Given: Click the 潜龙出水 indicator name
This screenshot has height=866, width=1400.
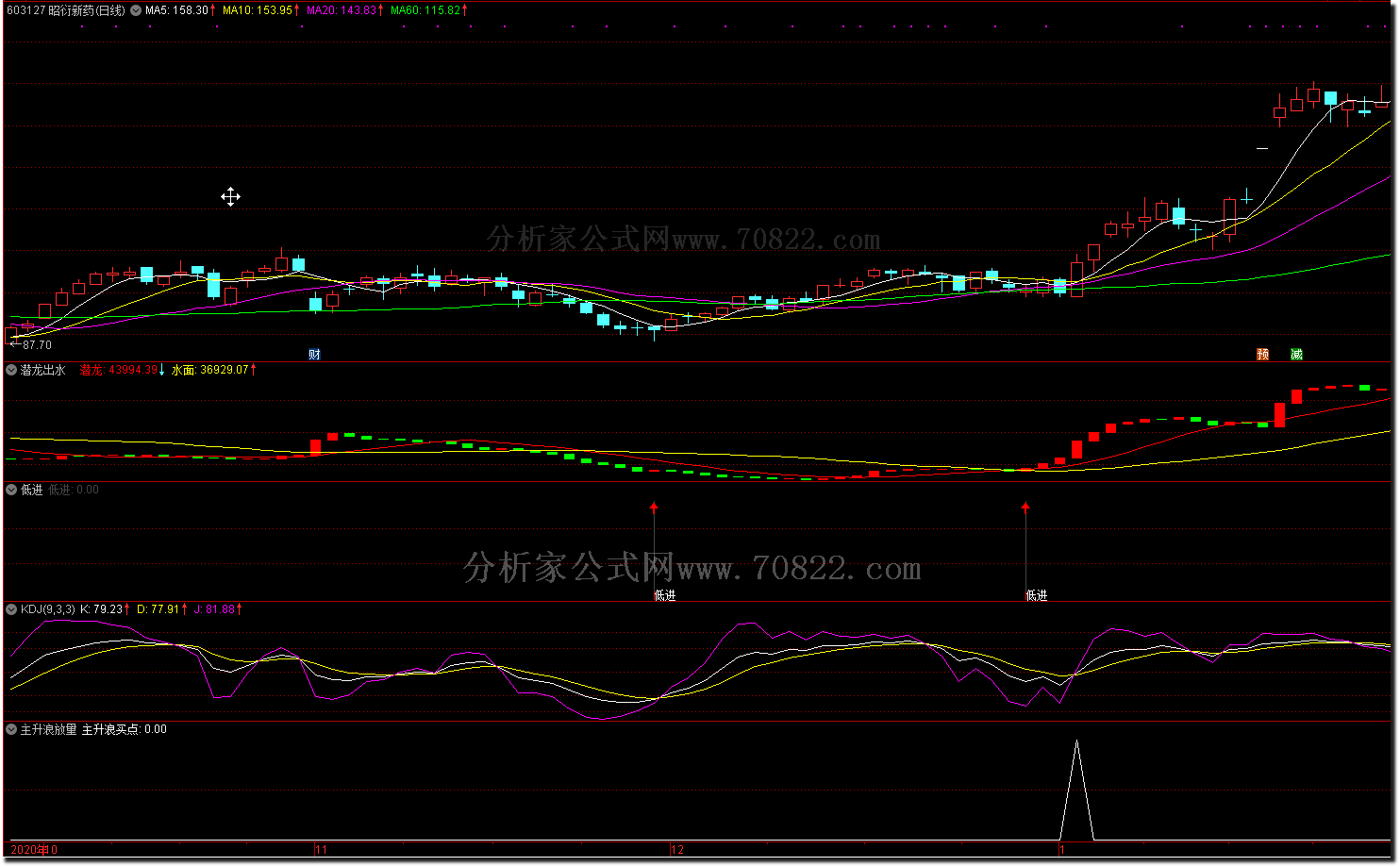Looking at the screenshot, I should coord(43,370).
